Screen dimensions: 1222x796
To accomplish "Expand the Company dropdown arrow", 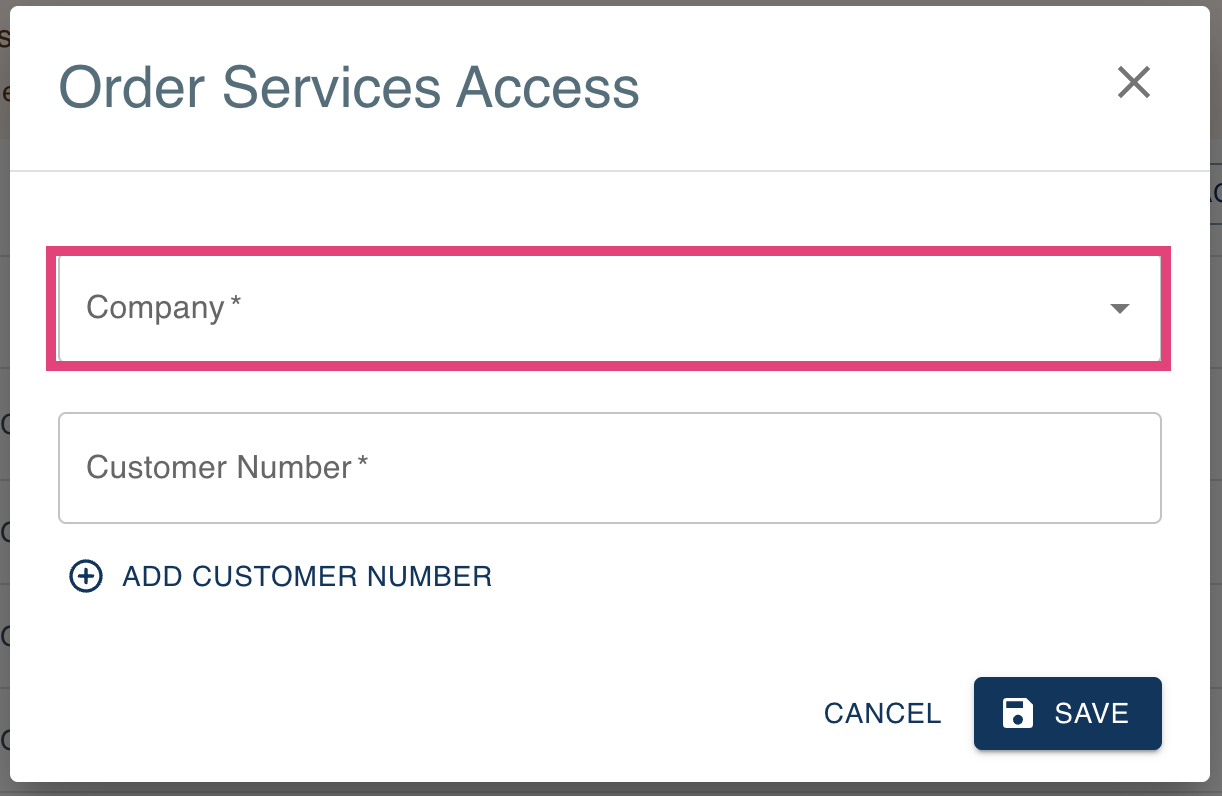I will click(1120, 309).
